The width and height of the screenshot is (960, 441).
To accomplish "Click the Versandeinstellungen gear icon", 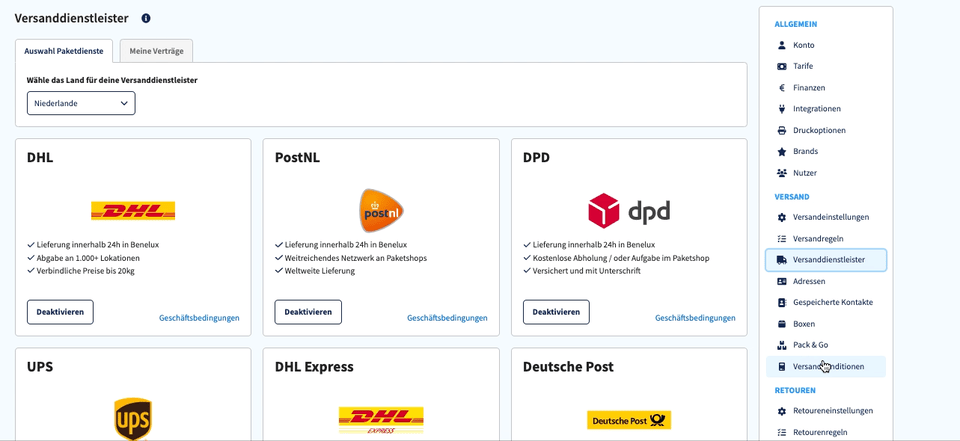I will click(x=781, y=217).
